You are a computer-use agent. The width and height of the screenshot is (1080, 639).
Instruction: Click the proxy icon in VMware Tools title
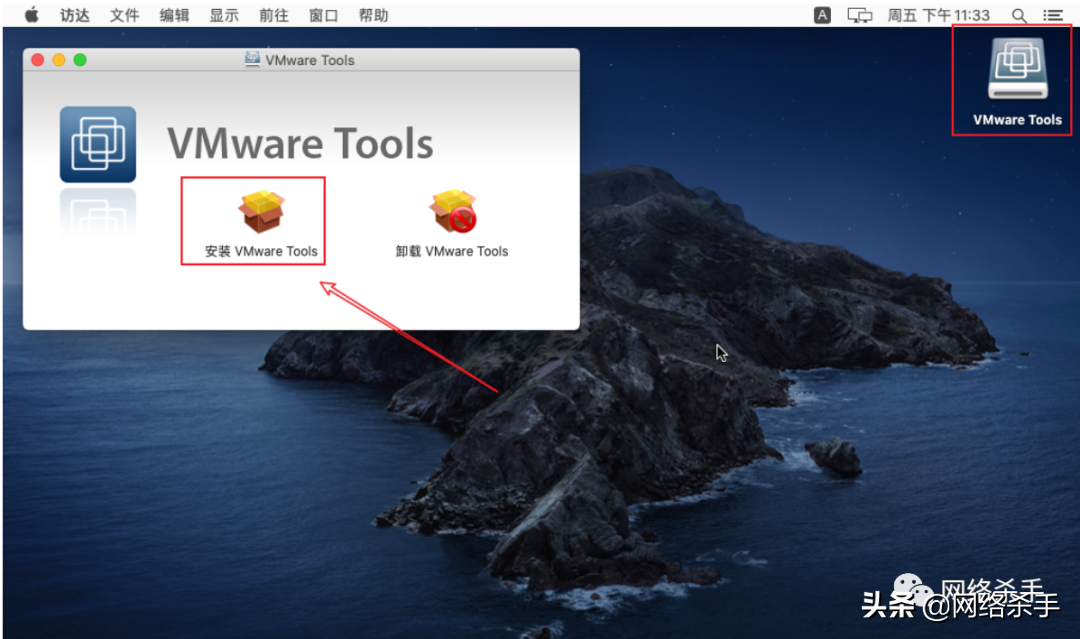coord(252,59)
